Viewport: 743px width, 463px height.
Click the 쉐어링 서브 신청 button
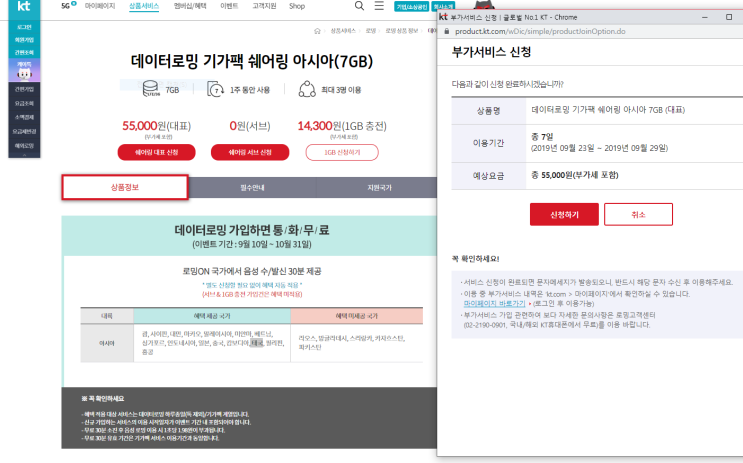250,152
